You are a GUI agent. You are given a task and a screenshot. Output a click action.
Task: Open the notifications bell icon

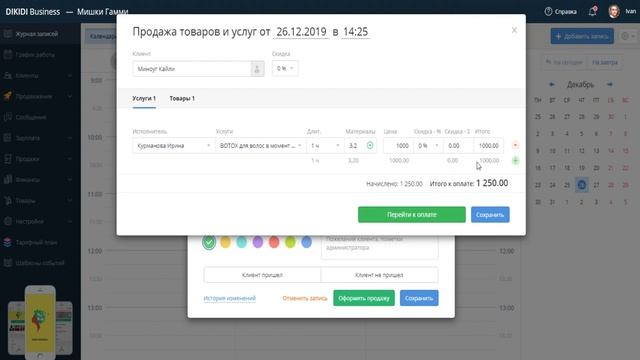592,11
